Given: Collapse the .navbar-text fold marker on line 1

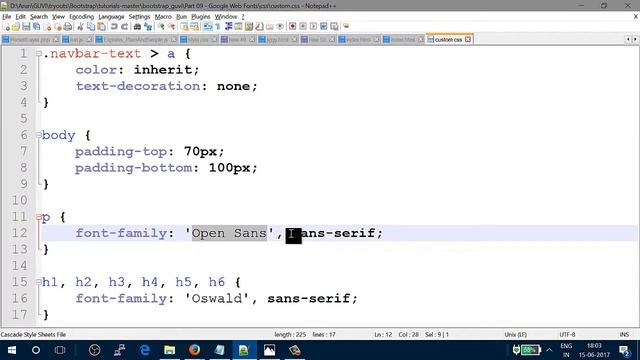Looking at the screenshot, I should coord(38,53).
